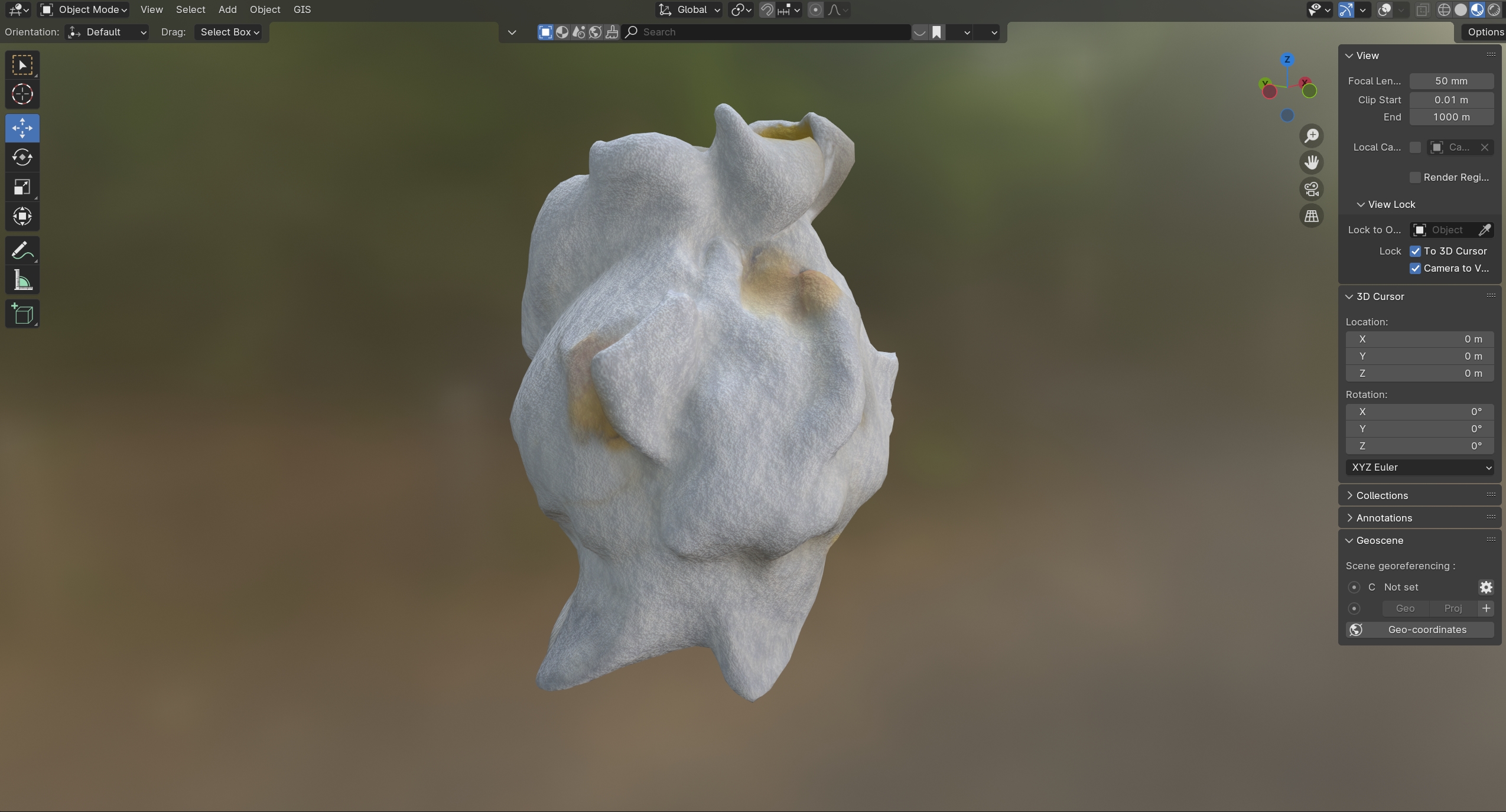Enable the Render Region checkbox
This screenshot has width=1506, height=812.
[x=1415, y=177]
